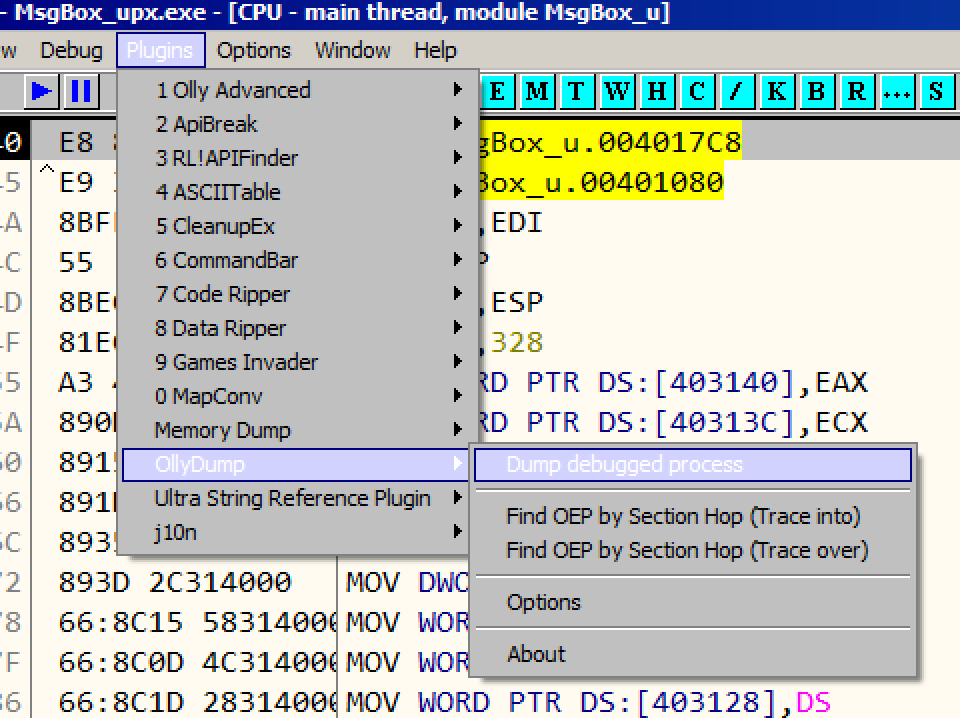Open Call stack window (K button)

coord(776,92)
